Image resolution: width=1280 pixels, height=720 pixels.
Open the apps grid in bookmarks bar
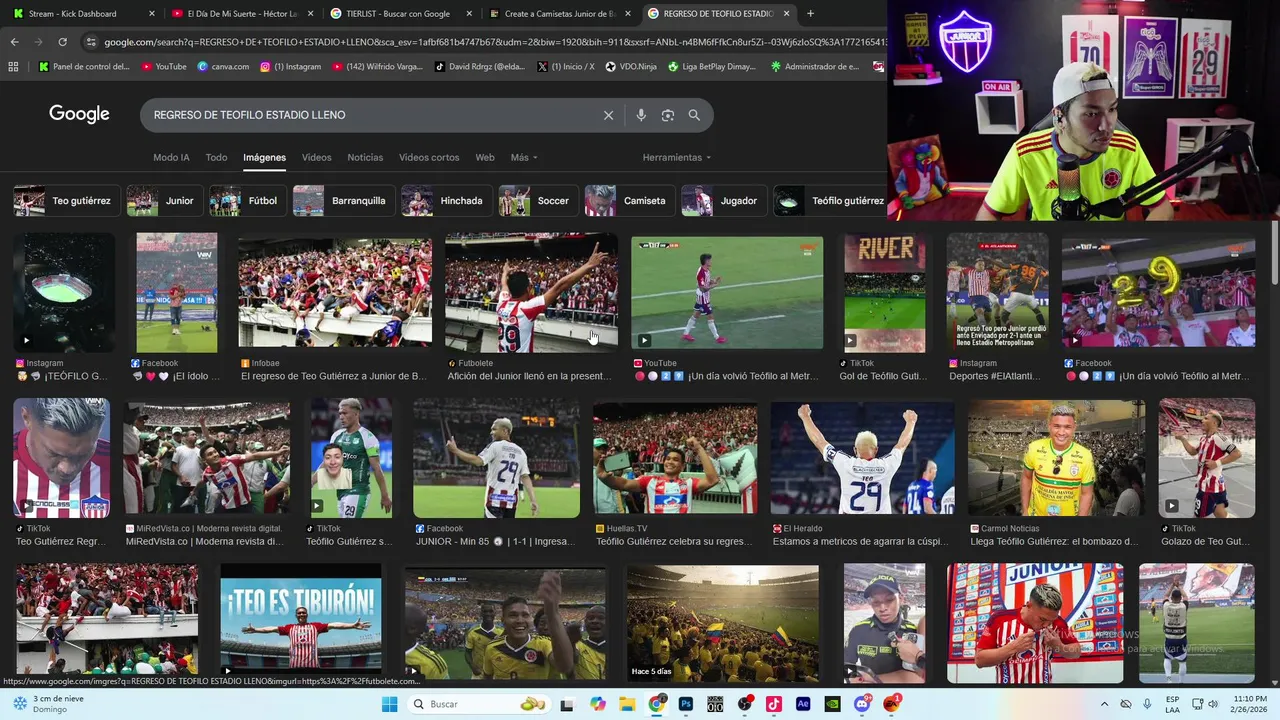[13, 67]
